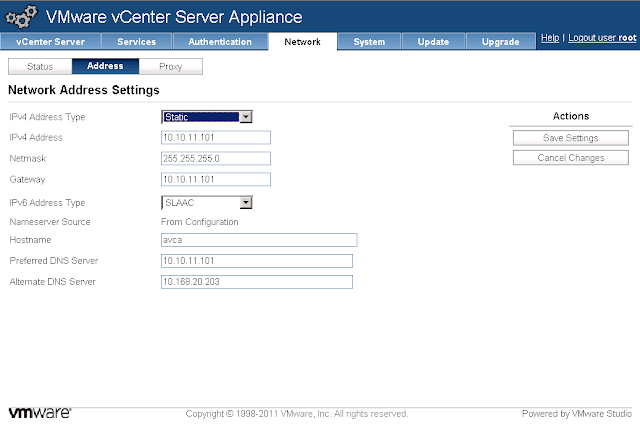
Task: Click the IPv4 Address Type label
Action: [47, 117]
